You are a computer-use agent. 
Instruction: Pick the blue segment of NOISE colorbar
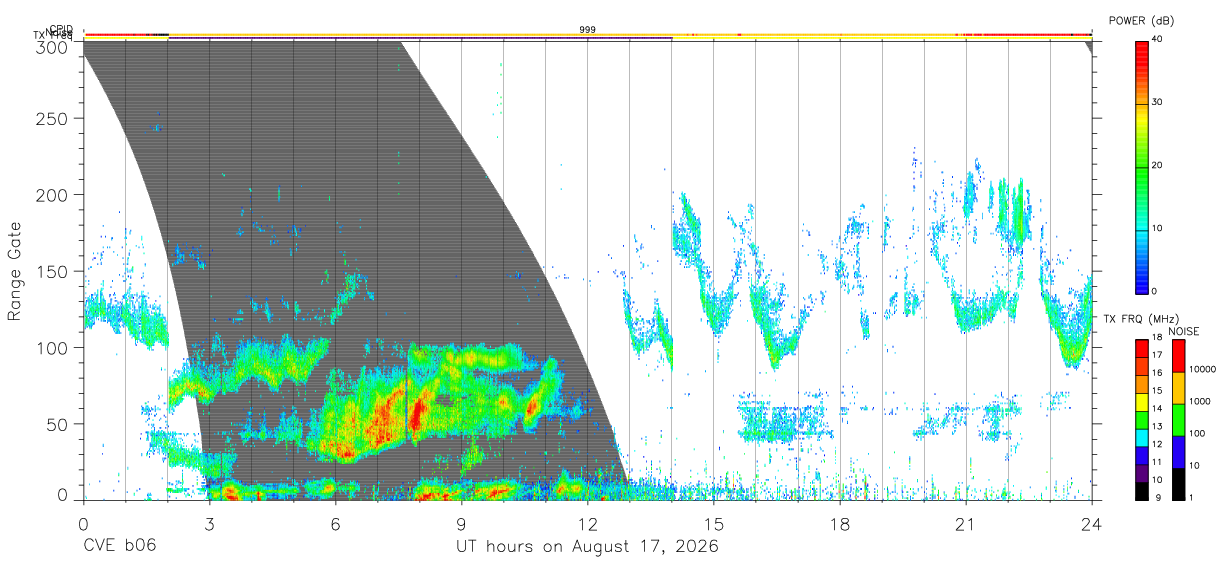1179,452
